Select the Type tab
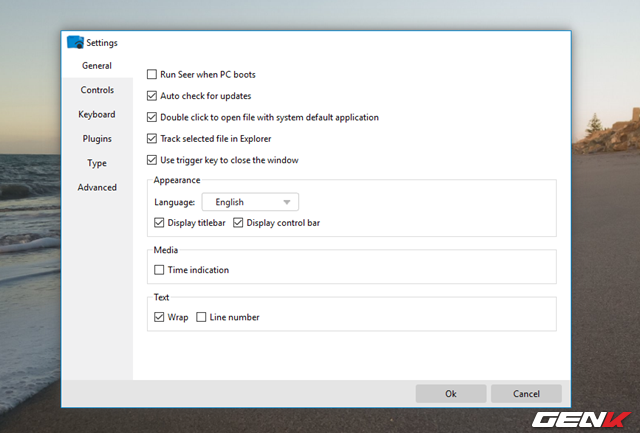640x433 pixels. [97, 163]
